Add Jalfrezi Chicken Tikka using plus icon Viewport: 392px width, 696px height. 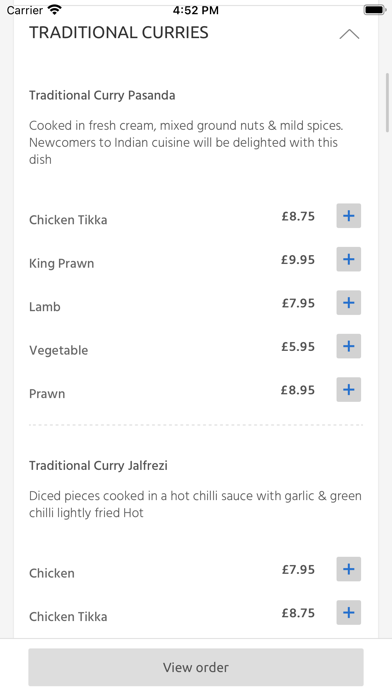click(348, 613)
